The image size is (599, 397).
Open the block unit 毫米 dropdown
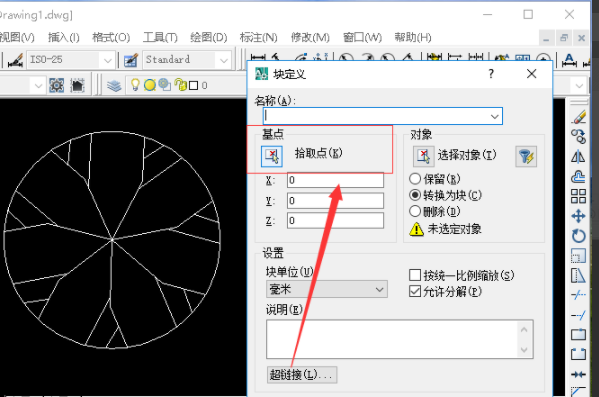(x=327, y=289)
